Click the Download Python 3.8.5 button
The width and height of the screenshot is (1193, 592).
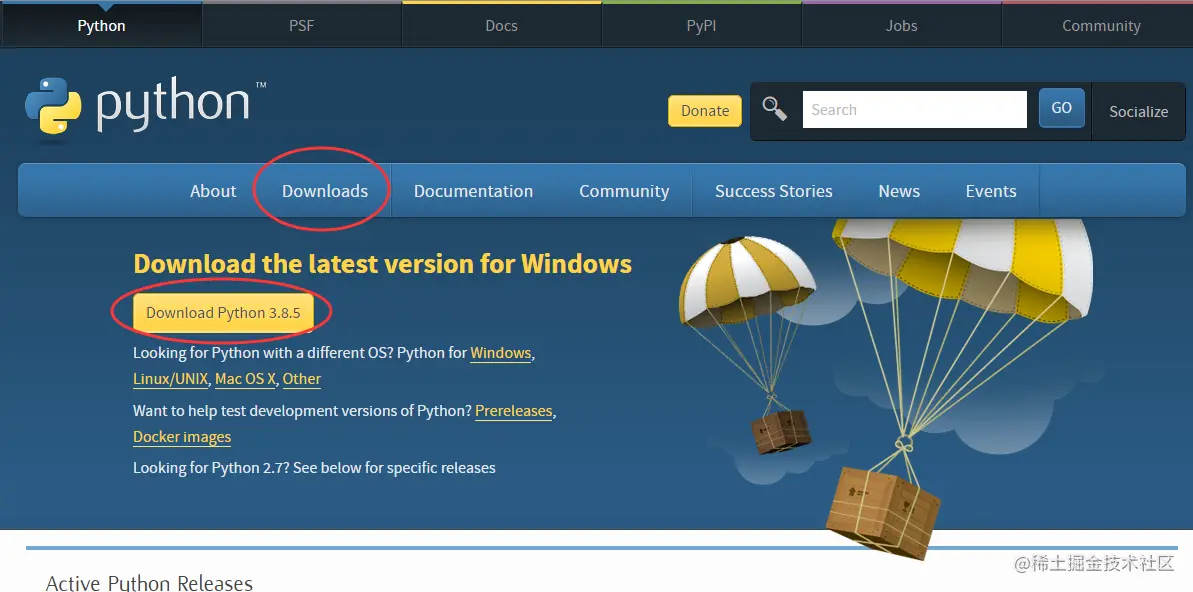coord(223,313)
